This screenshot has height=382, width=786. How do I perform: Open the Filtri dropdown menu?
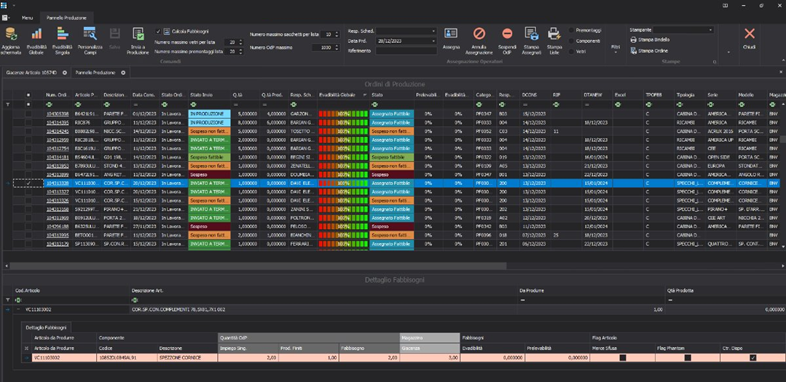point(616,49)
